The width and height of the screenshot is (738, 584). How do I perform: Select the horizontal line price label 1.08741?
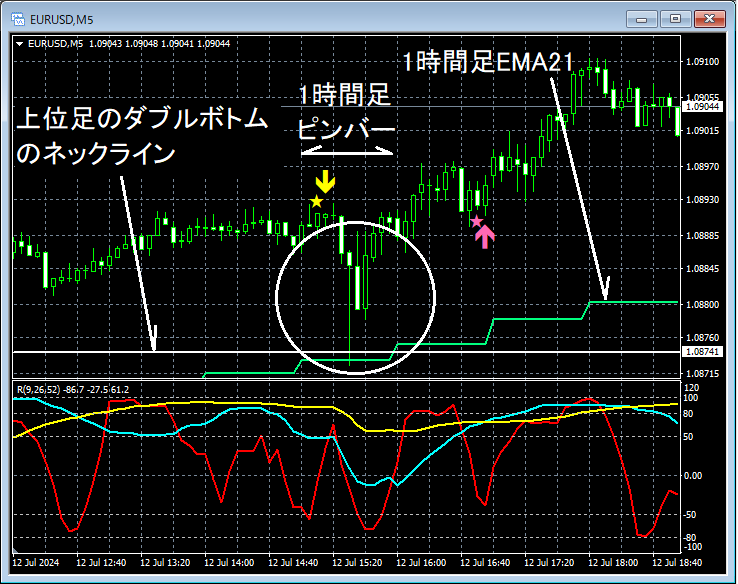pos(702,352)
